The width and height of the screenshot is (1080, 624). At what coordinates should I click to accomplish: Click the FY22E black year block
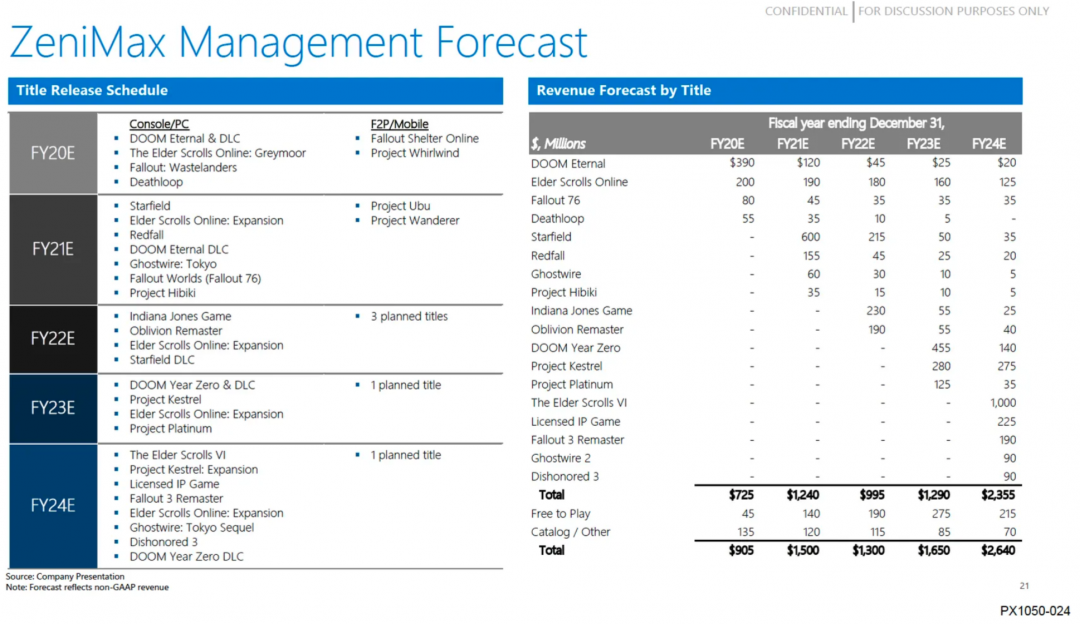point(53,338)
